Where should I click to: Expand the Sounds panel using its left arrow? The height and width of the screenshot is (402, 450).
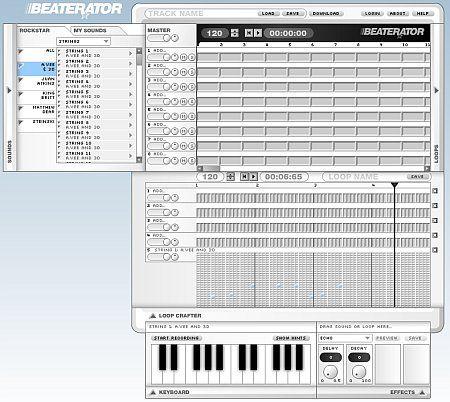click(x=9, y=90)
